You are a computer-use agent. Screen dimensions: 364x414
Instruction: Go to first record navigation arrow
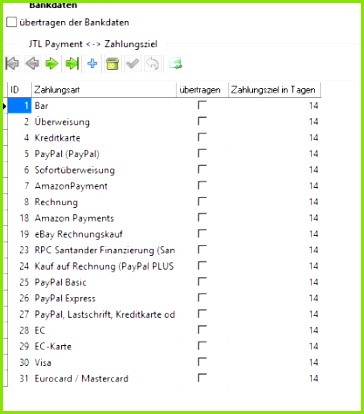pos(12,63)
